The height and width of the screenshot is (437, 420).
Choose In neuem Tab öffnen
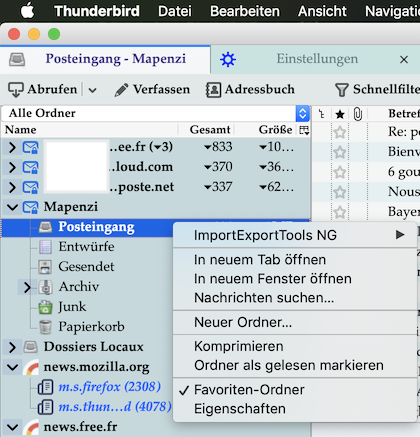(x=295, y=260)
